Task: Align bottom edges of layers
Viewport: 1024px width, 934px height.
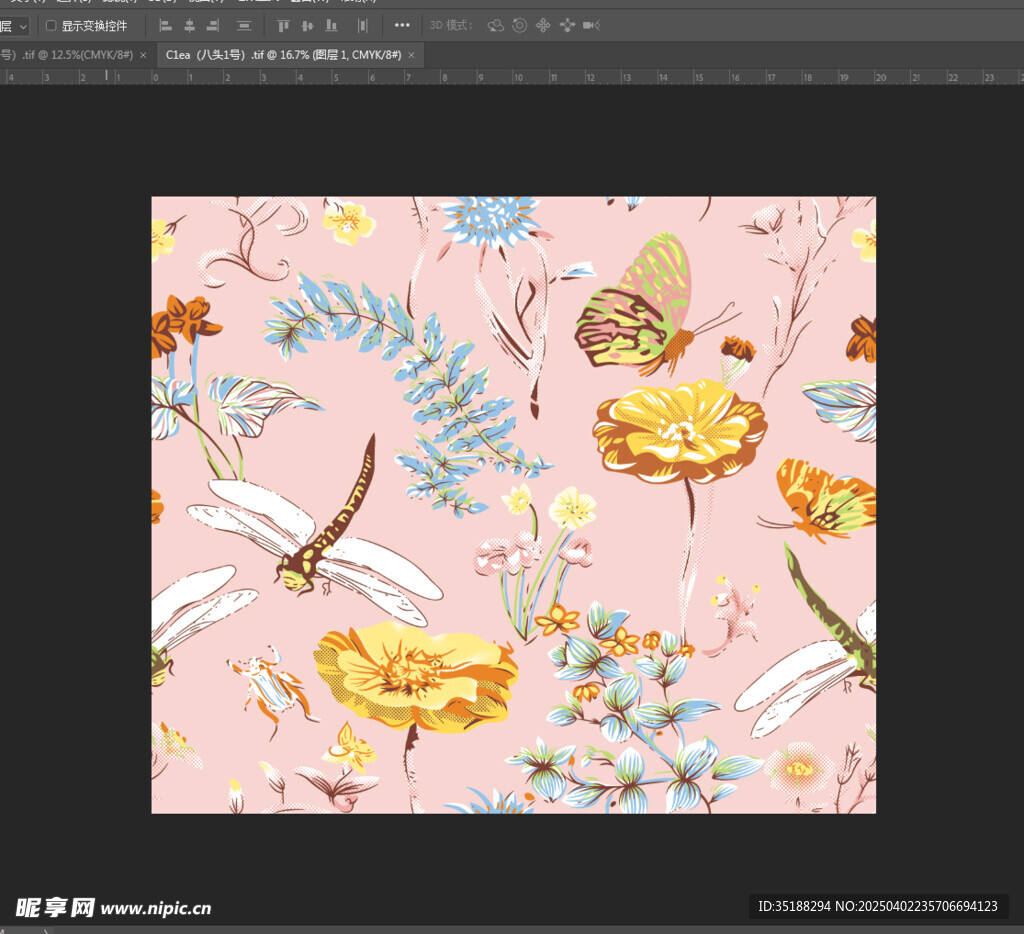Action: point(332,26)
